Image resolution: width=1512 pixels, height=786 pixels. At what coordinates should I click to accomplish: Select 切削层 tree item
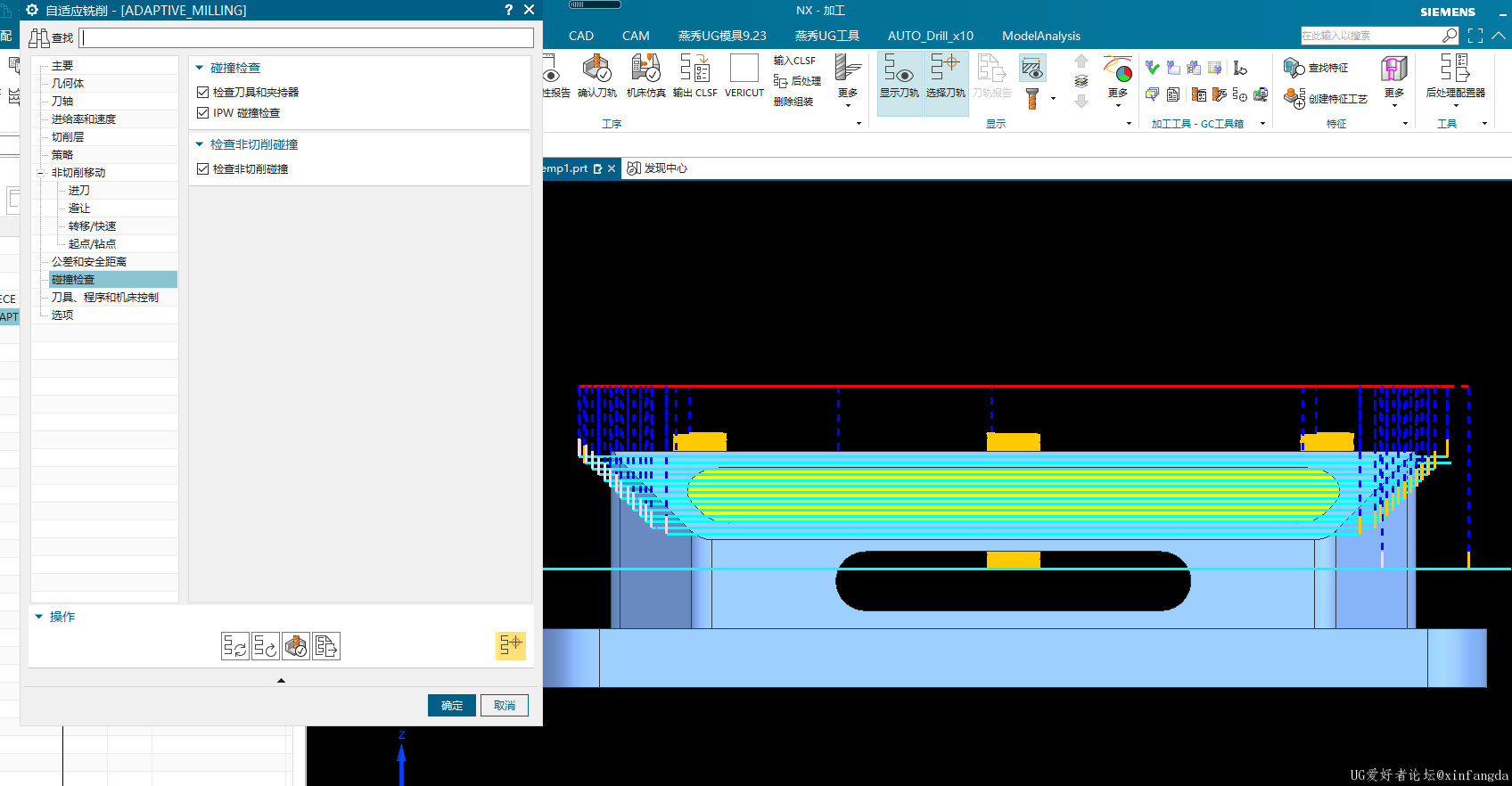click(x=68, y=137)
